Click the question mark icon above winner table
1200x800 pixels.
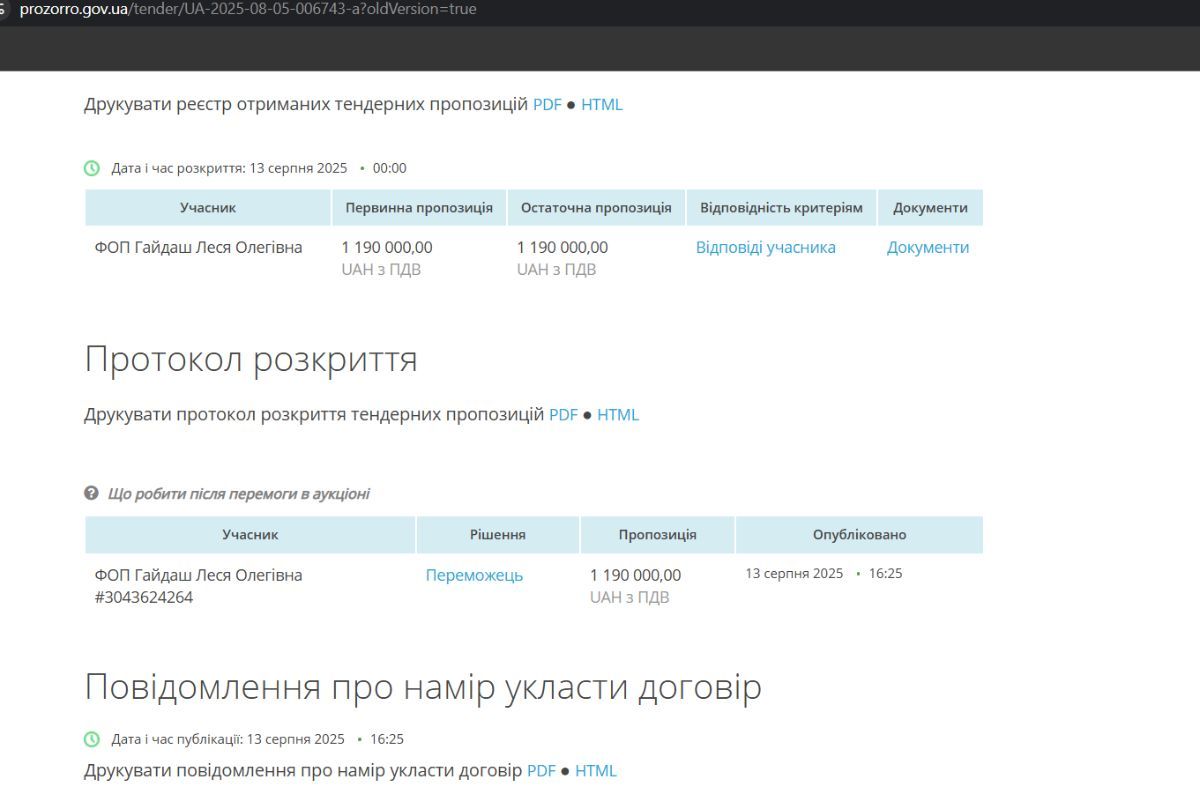pos(92,494)
